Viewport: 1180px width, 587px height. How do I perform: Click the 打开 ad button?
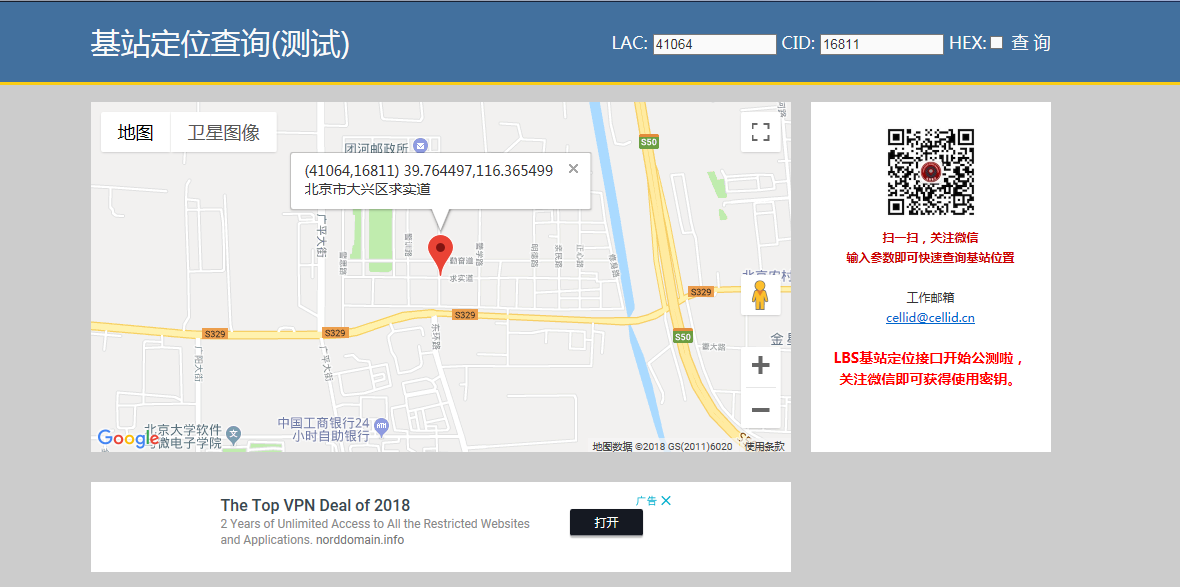[x=606, y=522]
